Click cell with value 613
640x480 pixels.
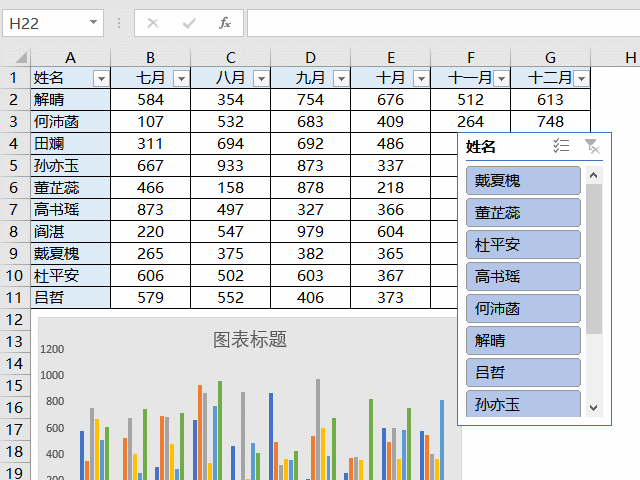coord(551,100)
